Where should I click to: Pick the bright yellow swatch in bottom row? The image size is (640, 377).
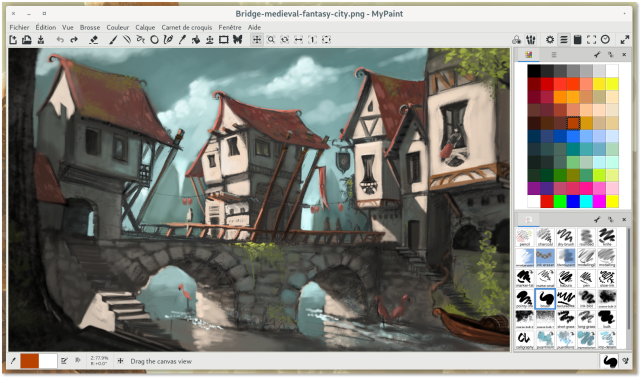(x=612, y=201)
